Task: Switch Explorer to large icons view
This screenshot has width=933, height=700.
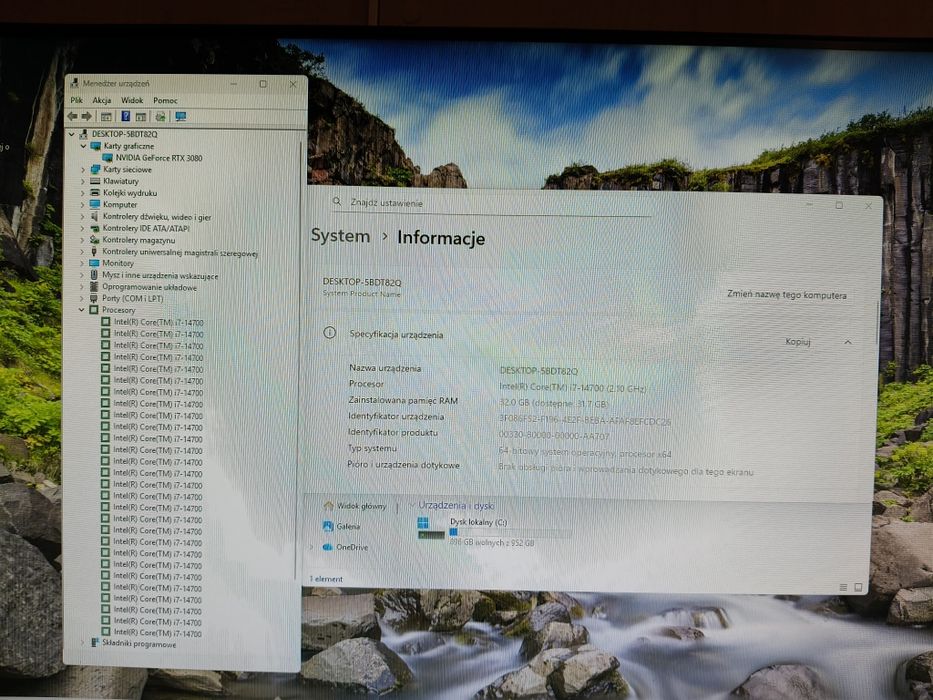Action: [x=858, y=588]
